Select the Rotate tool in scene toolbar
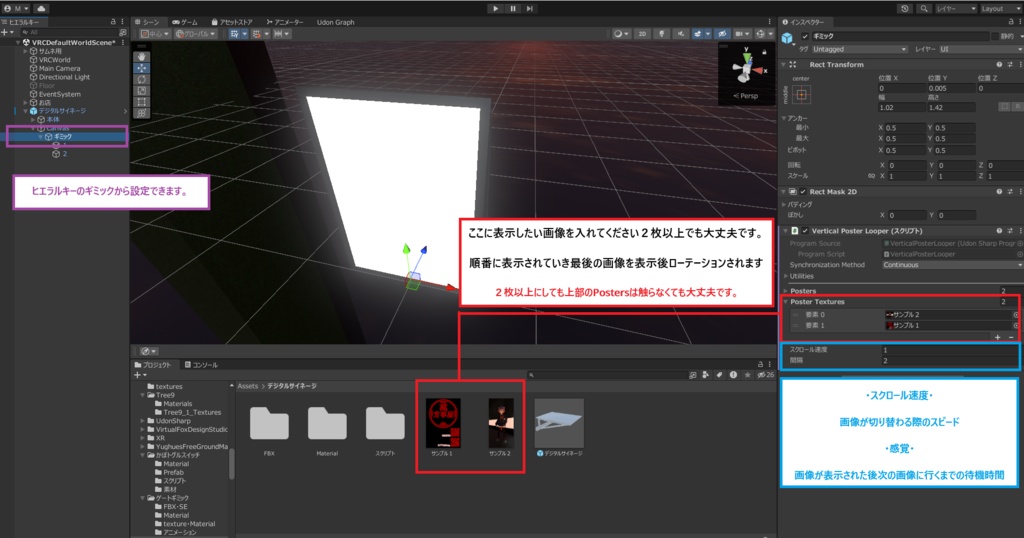Viewport: 1024px width, 538px height. pos(142,79)
